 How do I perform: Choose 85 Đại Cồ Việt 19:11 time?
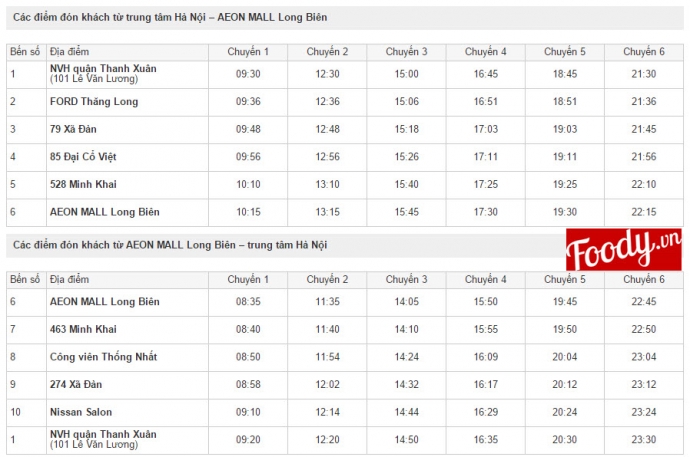(x=565, y=157)
